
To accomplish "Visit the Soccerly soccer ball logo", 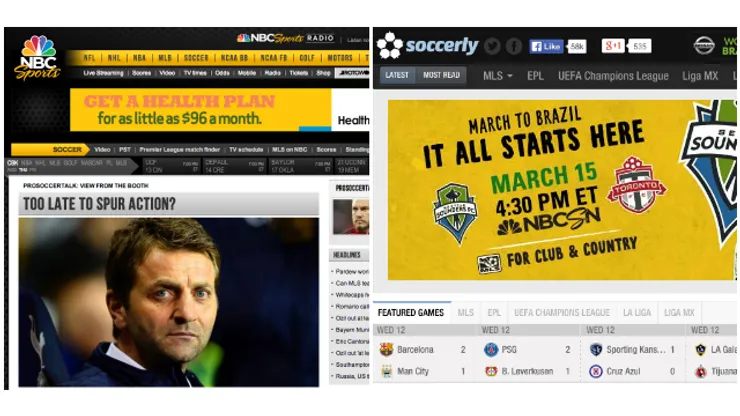I will [x=390, y=45].
